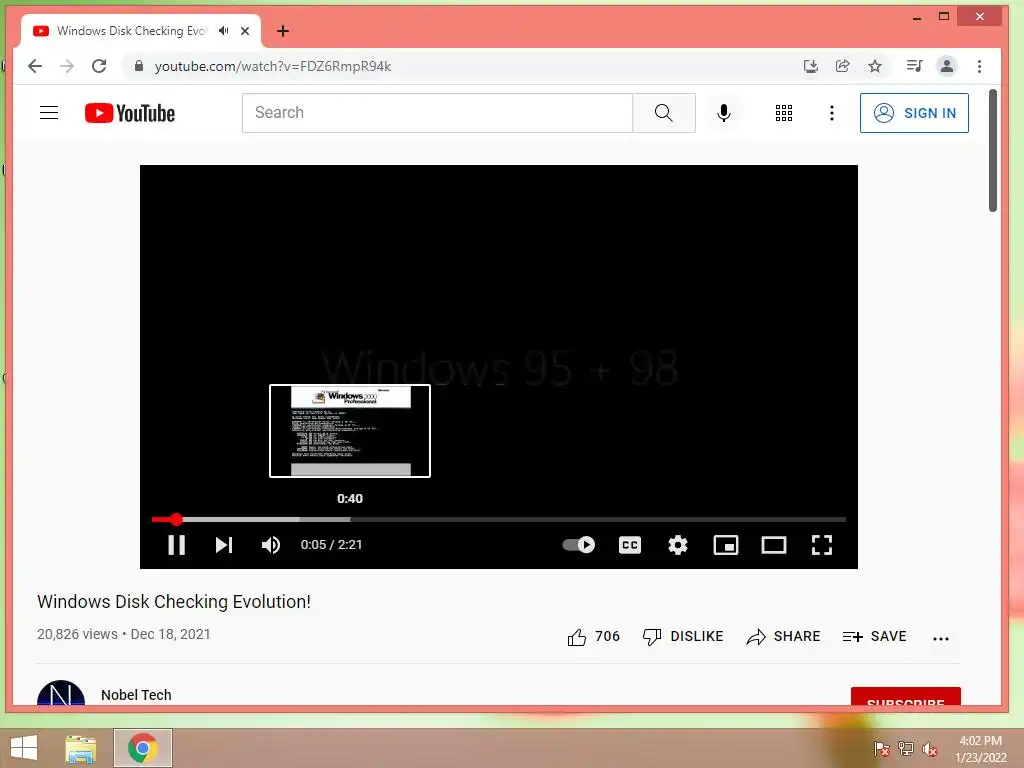The image size is (1024, 768).
Task: Reload the current page
Action: (x=99, y=66)
